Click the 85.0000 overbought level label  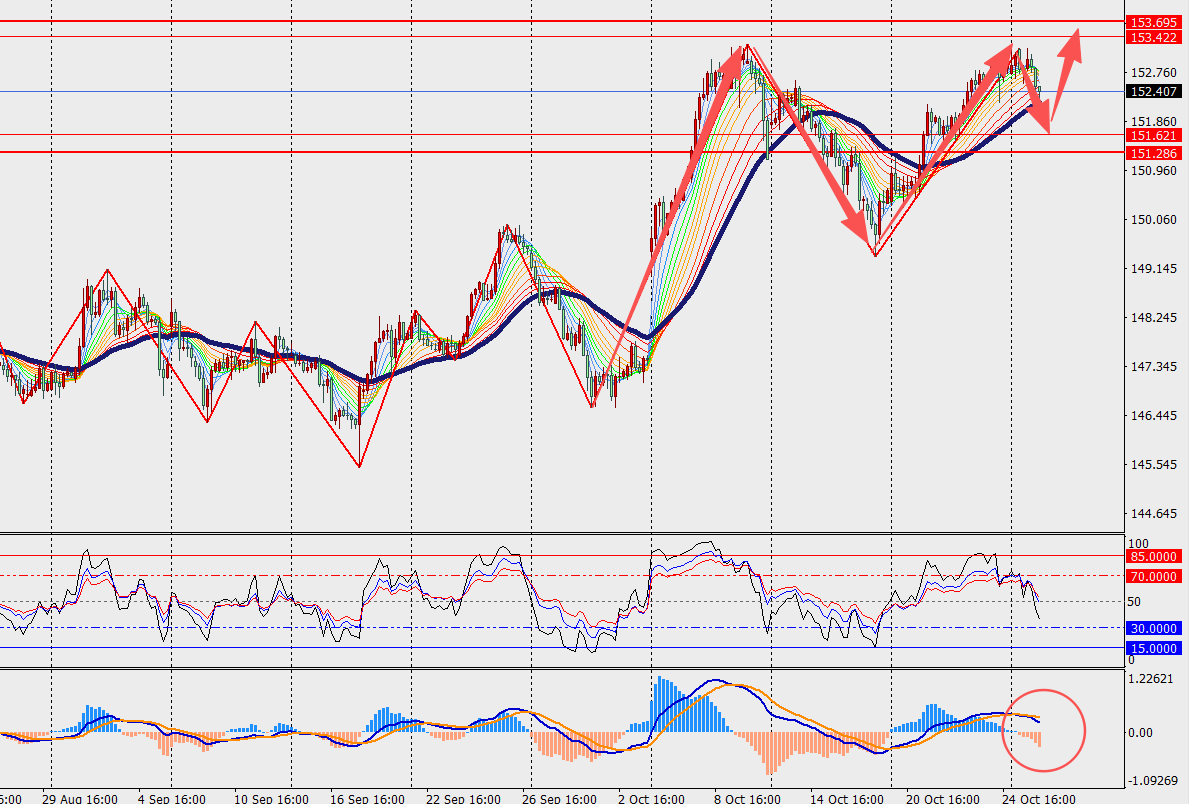tap(1155, 556)
